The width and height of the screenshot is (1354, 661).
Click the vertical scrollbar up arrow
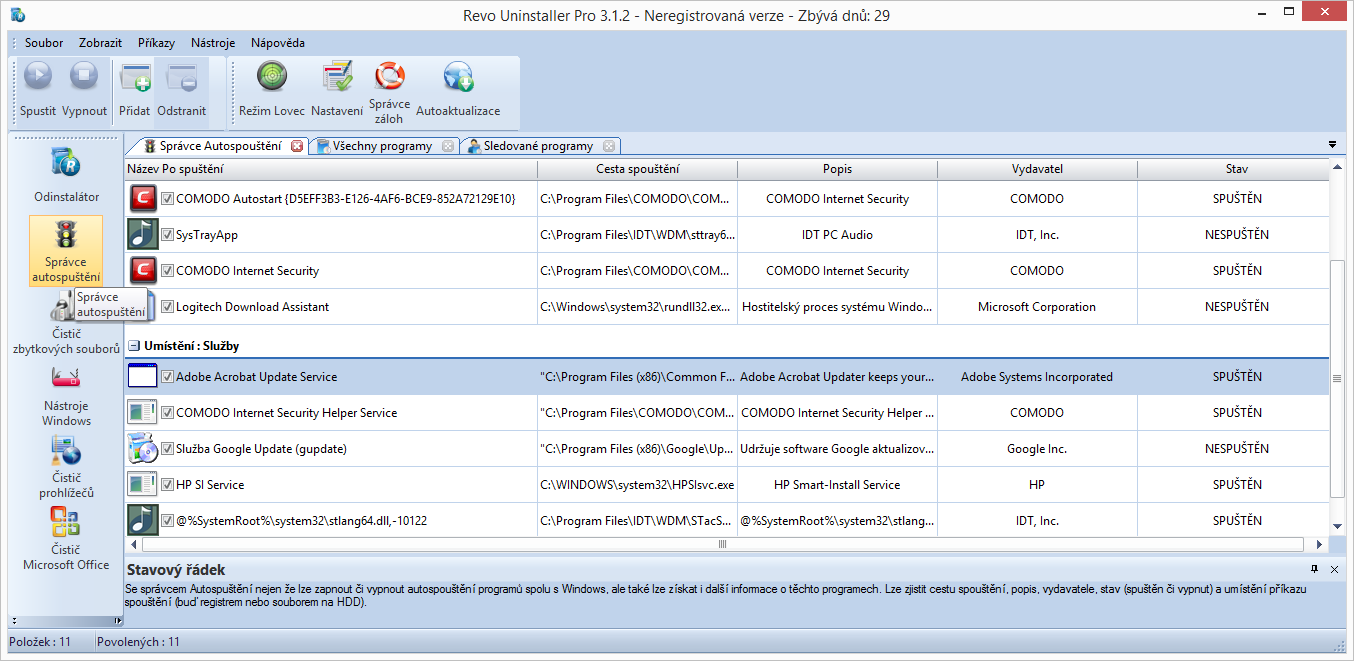tap(1338, 168)
